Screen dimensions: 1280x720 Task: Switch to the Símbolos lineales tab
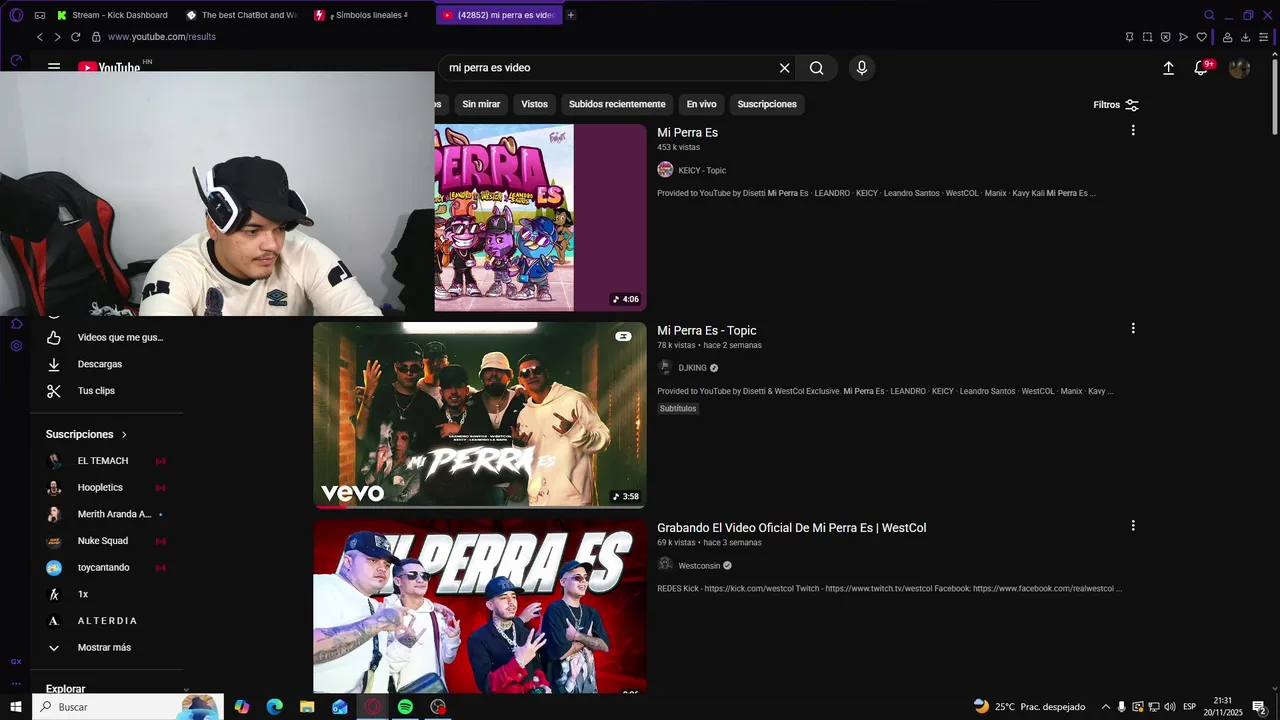coord(362,15)
